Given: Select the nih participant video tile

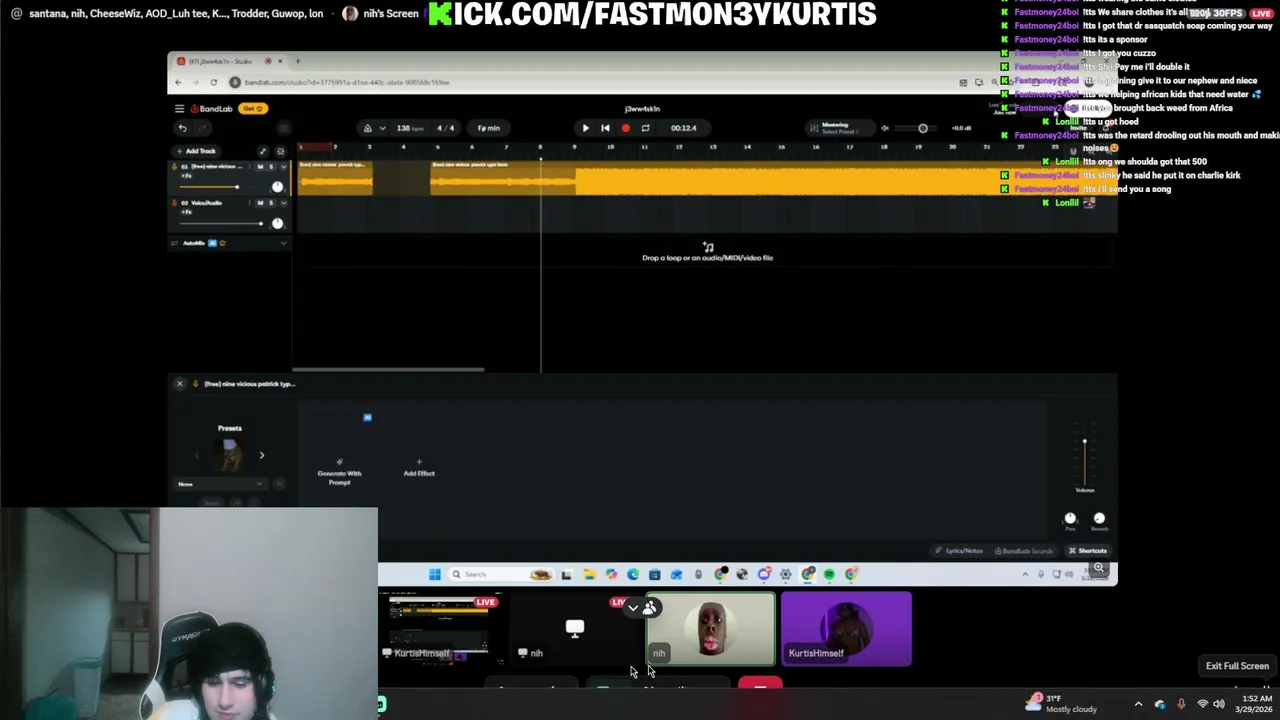Looking at the screenshot, I should coord(710,629).
